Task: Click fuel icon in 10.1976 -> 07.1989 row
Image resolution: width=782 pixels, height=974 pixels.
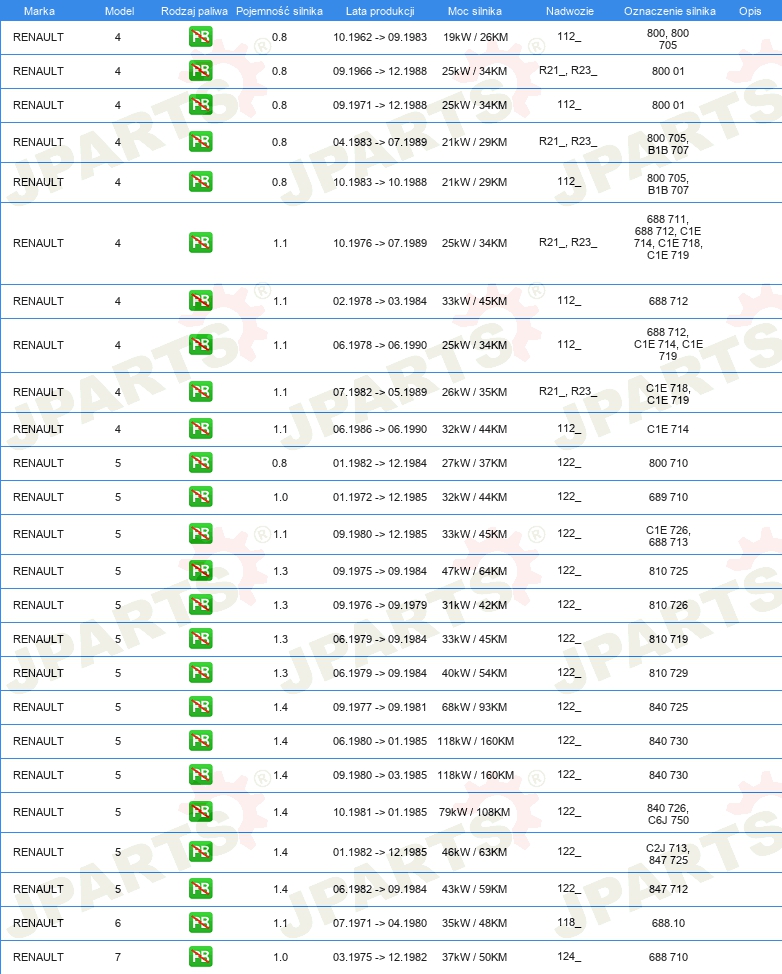Action: 201,243
